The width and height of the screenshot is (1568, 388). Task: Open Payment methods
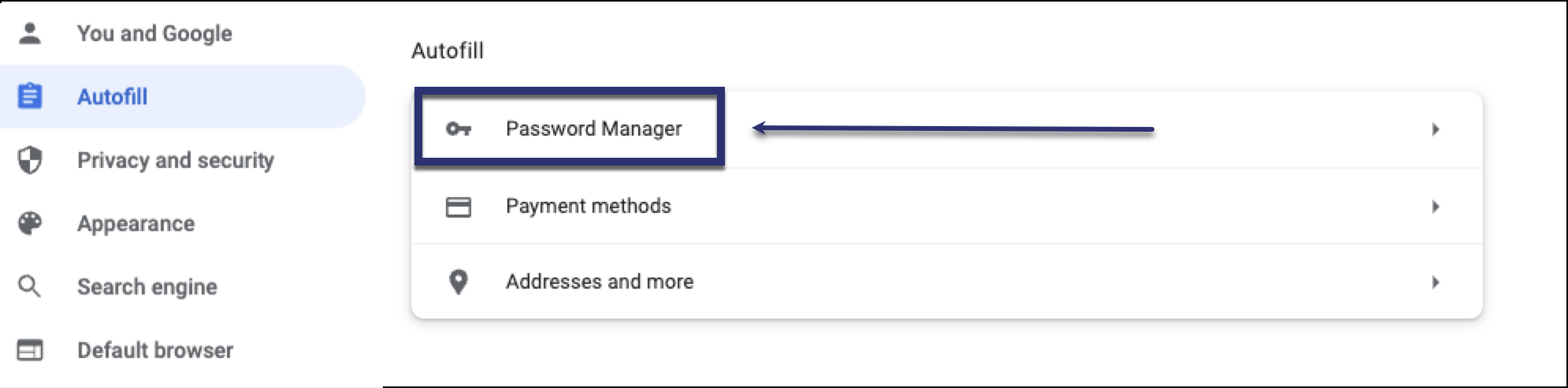589,206
